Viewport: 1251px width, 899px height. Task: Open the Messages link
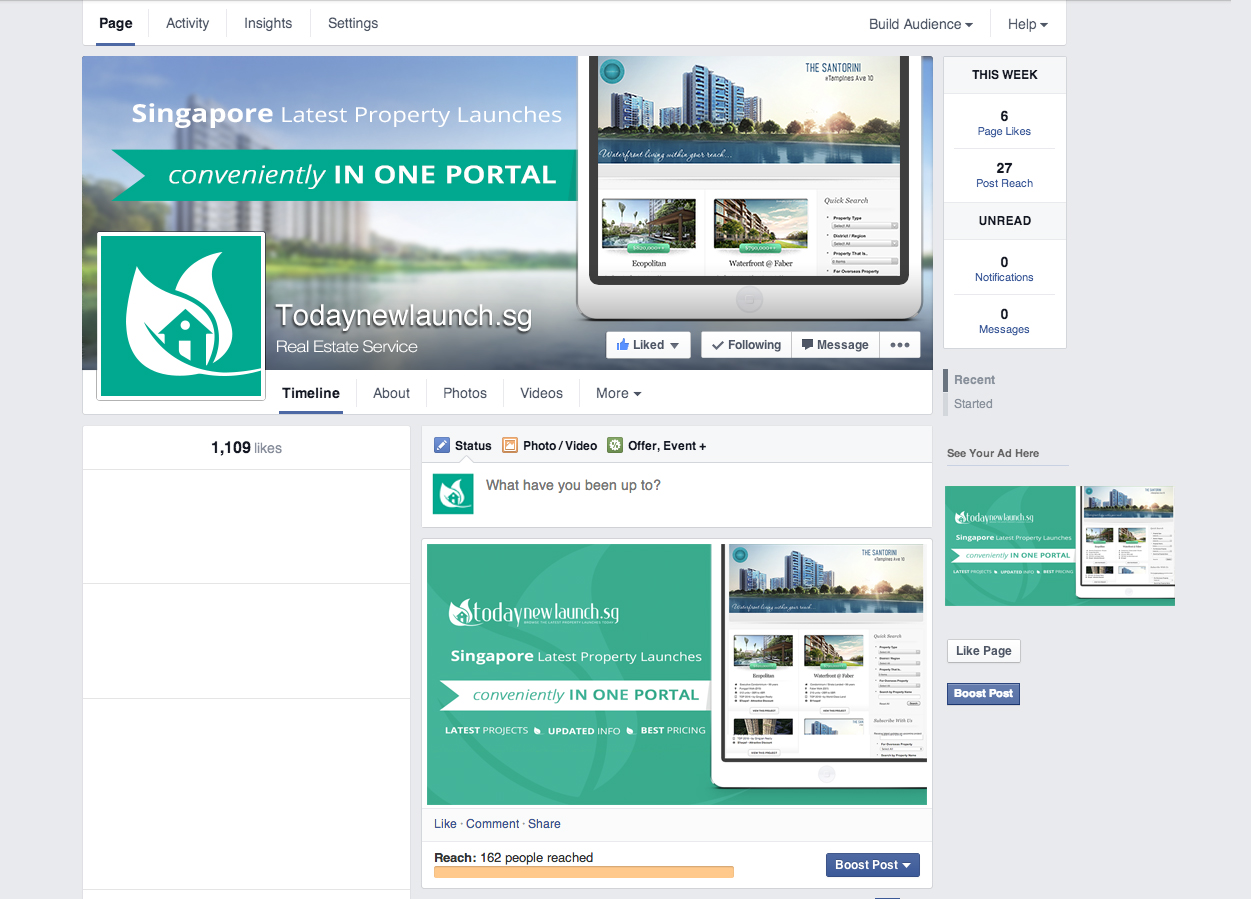1004,329
